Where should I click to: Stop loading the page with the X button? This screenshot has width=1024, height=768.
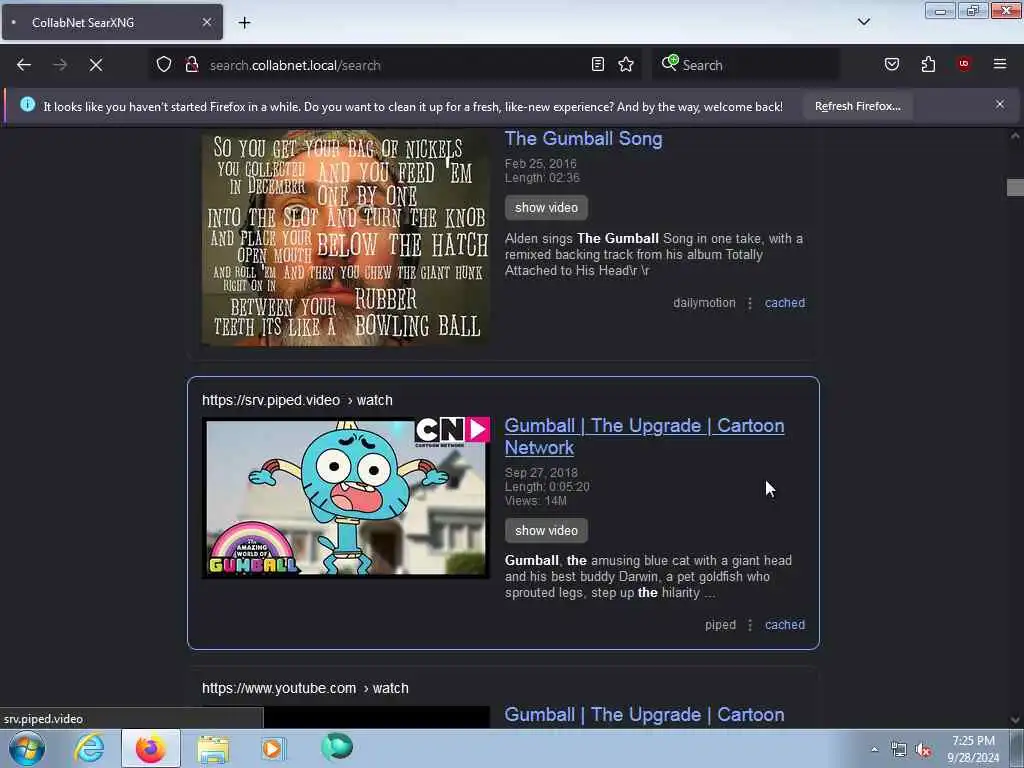[x=96, y=65]
